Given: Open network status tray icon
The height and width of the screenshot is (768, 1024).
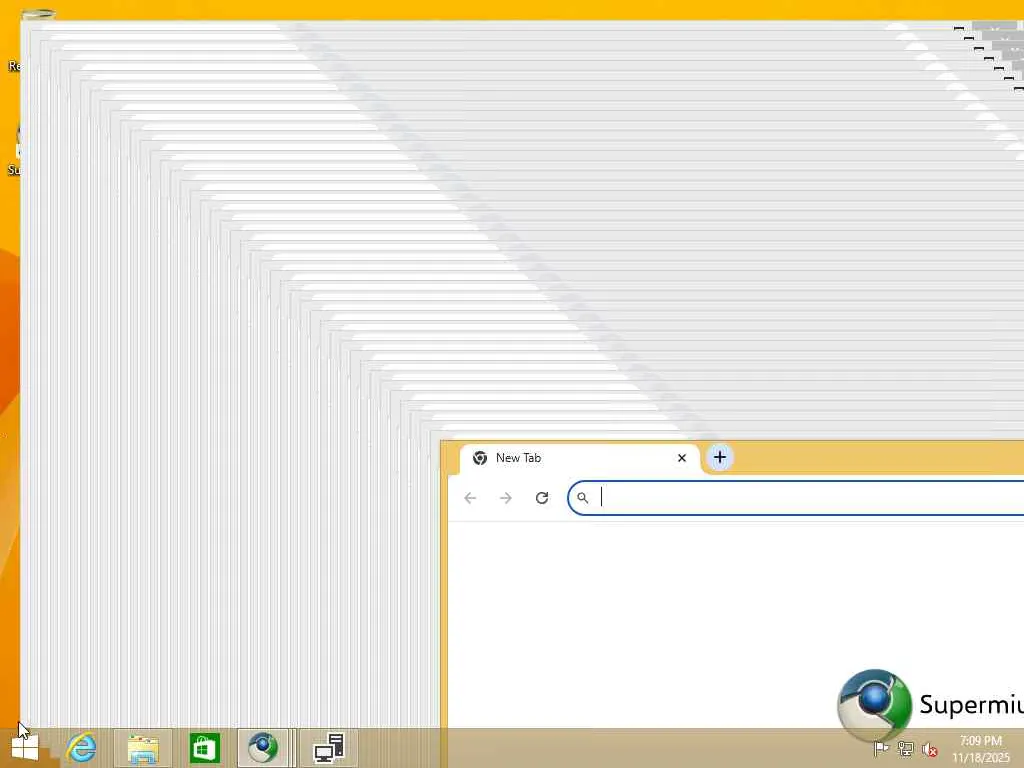Looking at the screenshot, I should tap(905, 749).
